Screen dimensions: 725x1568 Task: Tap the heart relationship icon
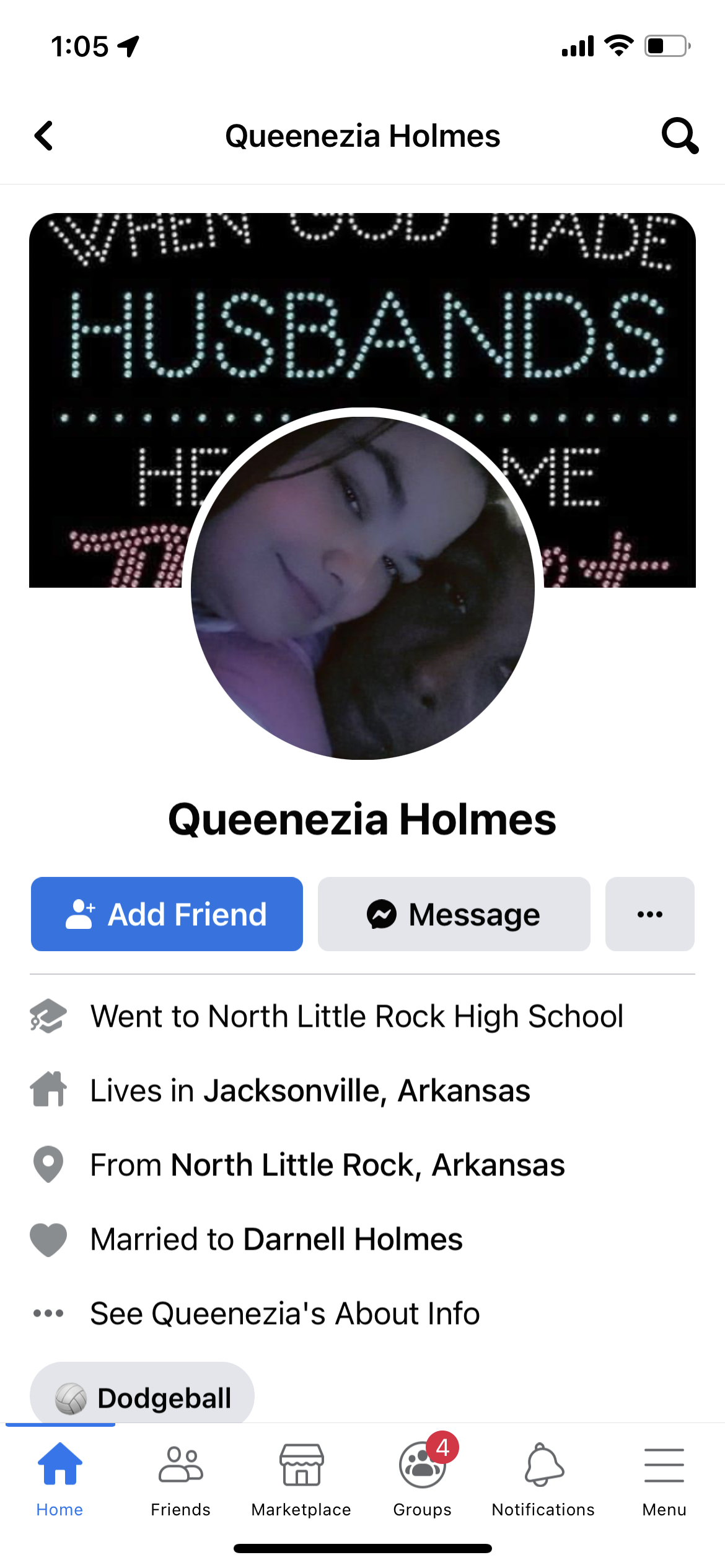48,1240
